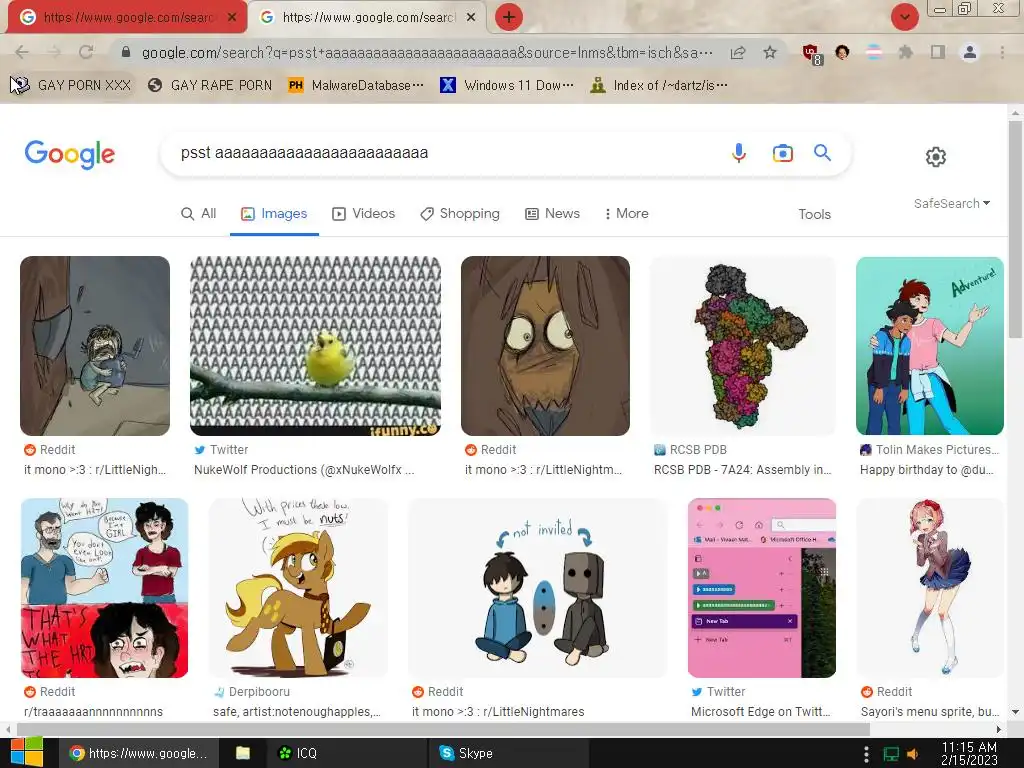
Task: Click the NukeWolf Productions caption link
Action: (x=304, y=470)
